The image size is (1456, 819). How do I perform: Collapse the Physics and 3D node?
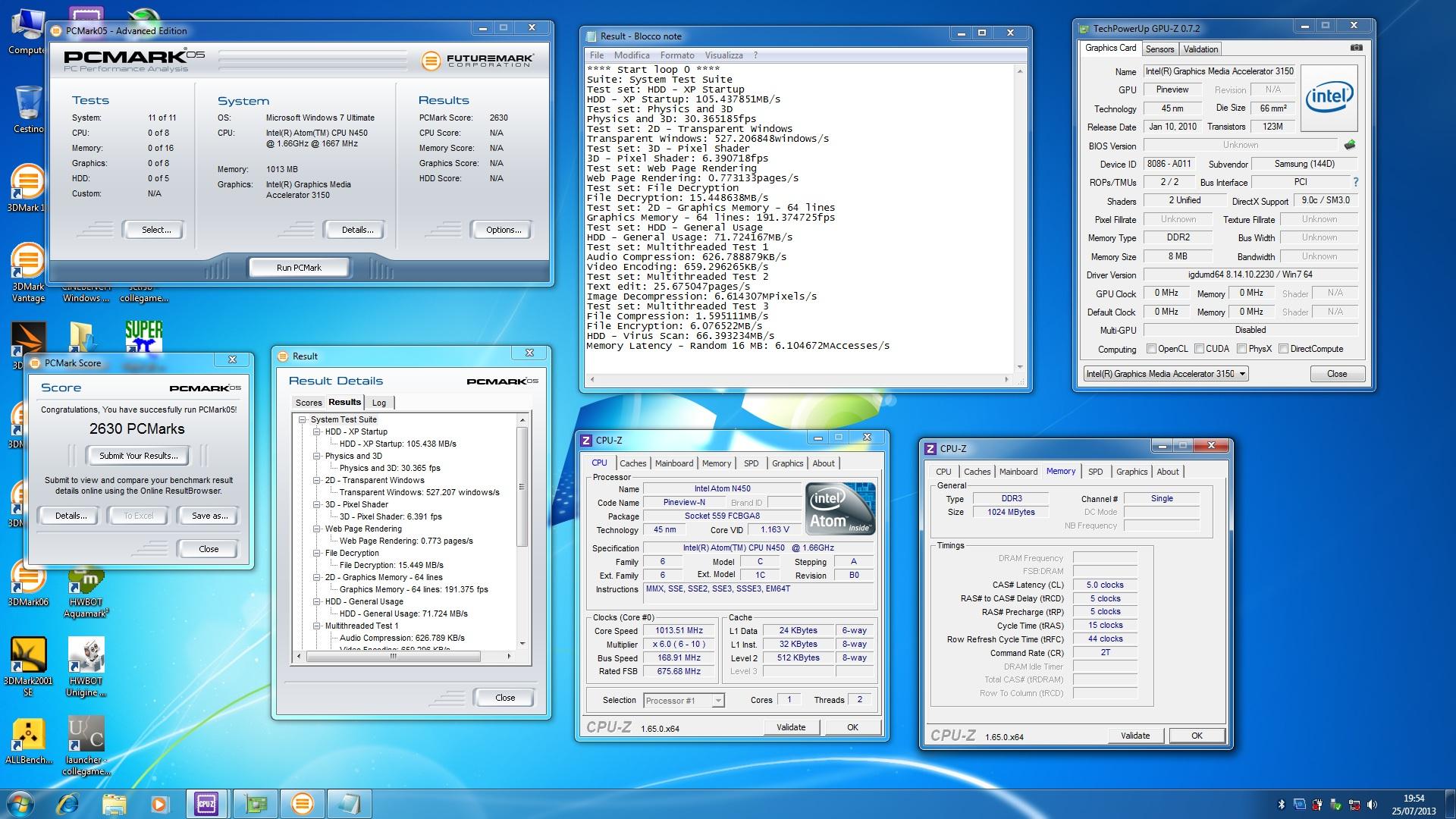pos(317,456)
